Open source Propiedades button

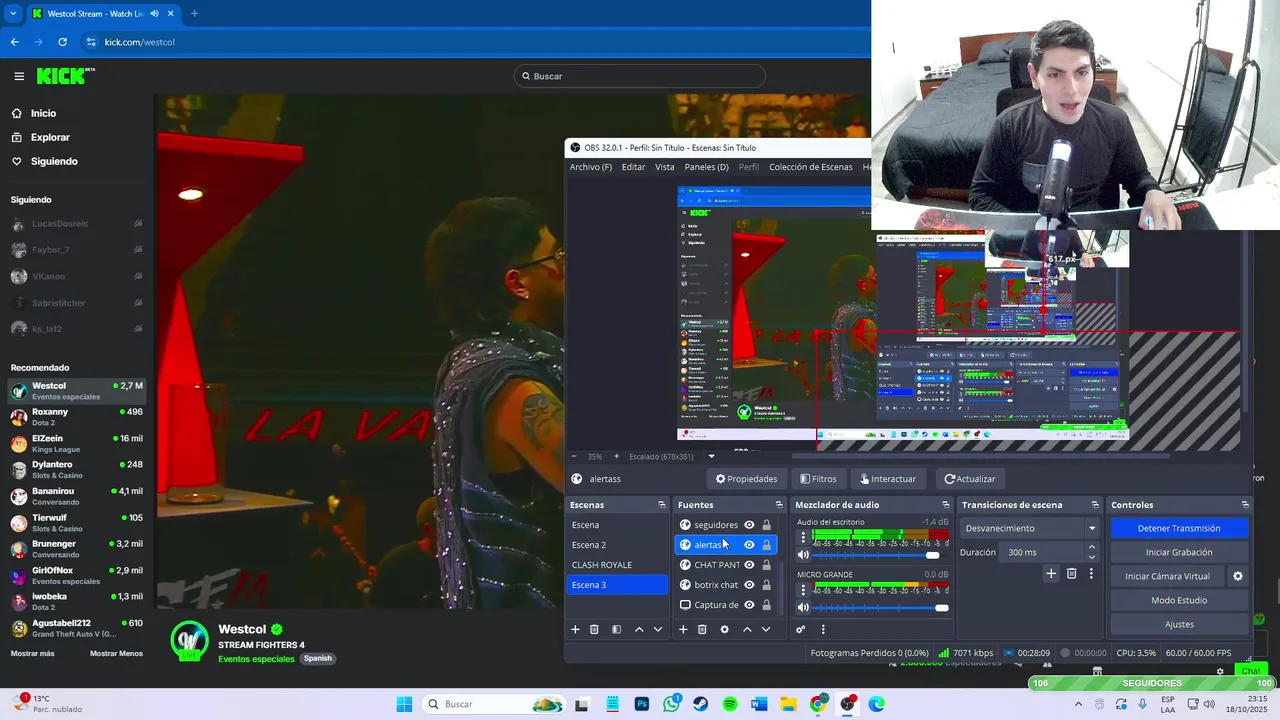click(746, 479)
